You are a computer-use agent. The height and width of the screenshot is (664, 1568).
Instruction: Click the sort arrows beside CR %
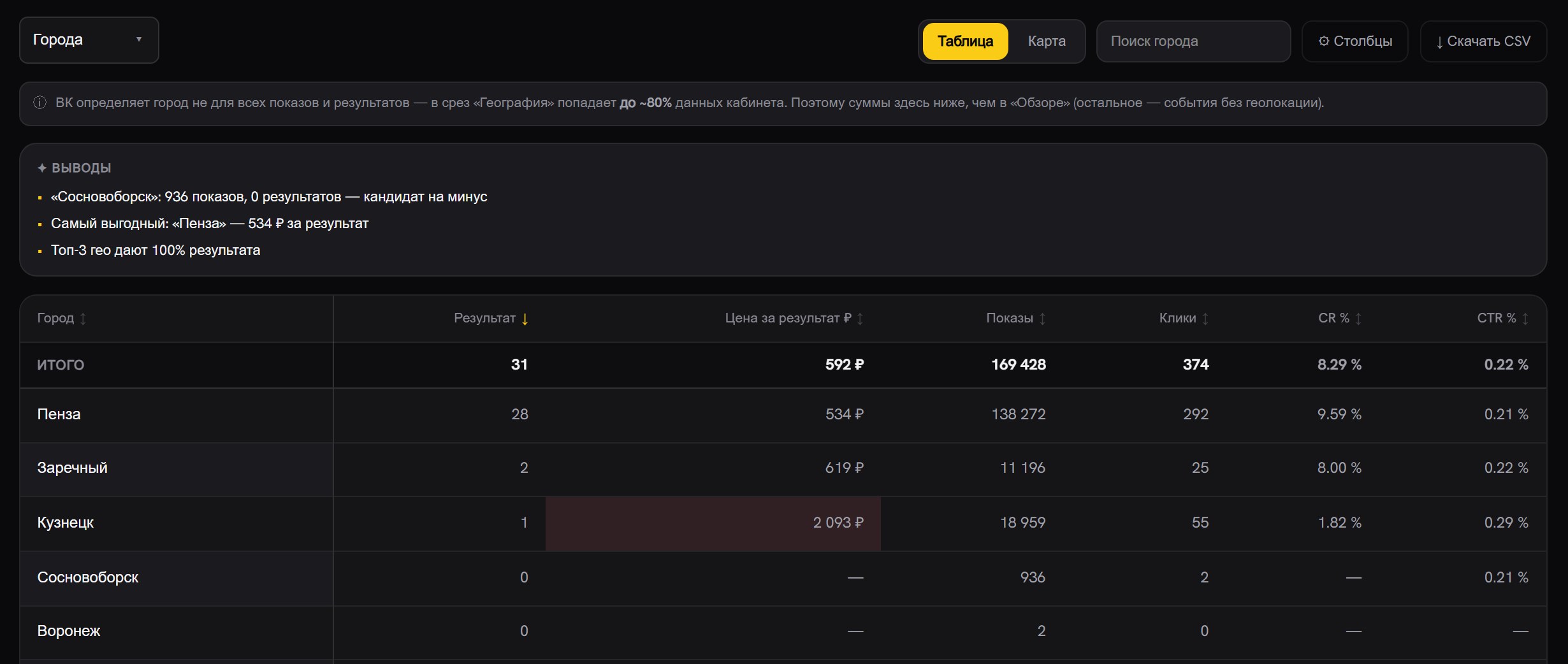tap(1358, 319)
